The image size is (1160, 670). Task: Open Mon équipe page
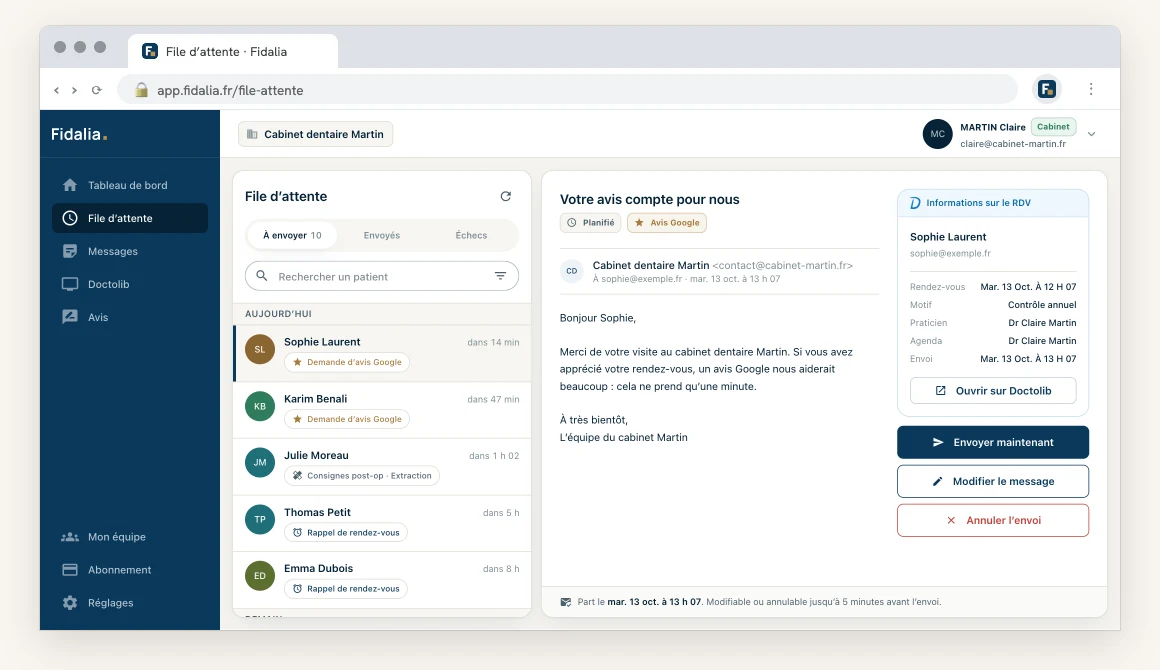click(x=129, y=537)
